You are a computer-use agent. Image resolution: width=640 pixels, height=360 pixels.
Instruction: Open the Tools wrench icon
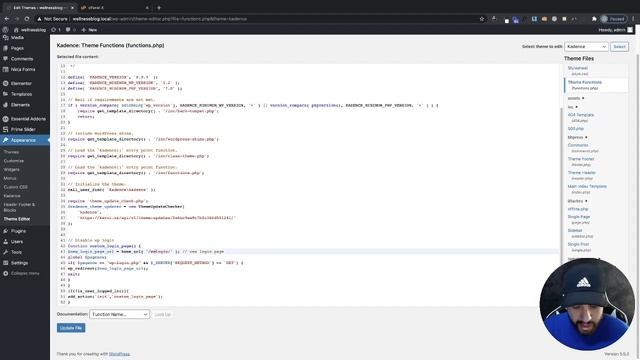(x=6, y=252)
